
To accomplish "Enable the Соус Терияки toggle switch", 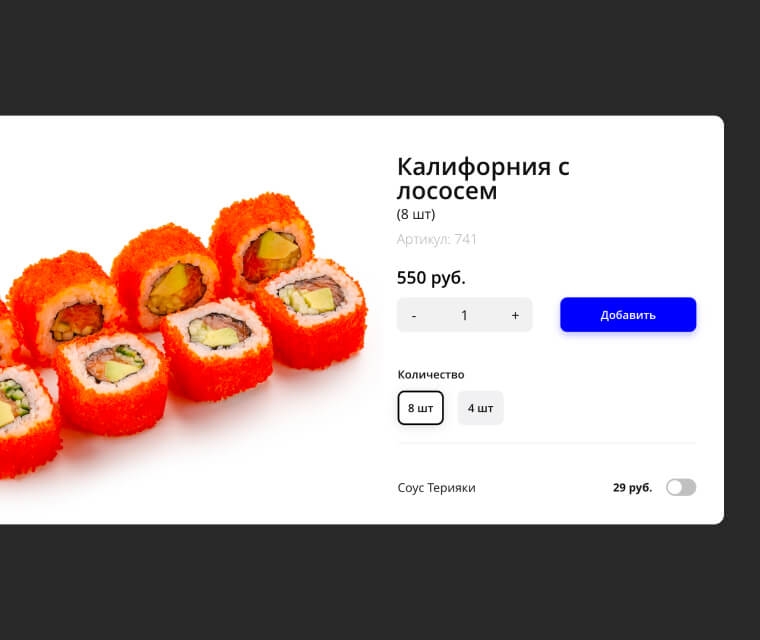I will pyautogui.click(x=681, y=487).
